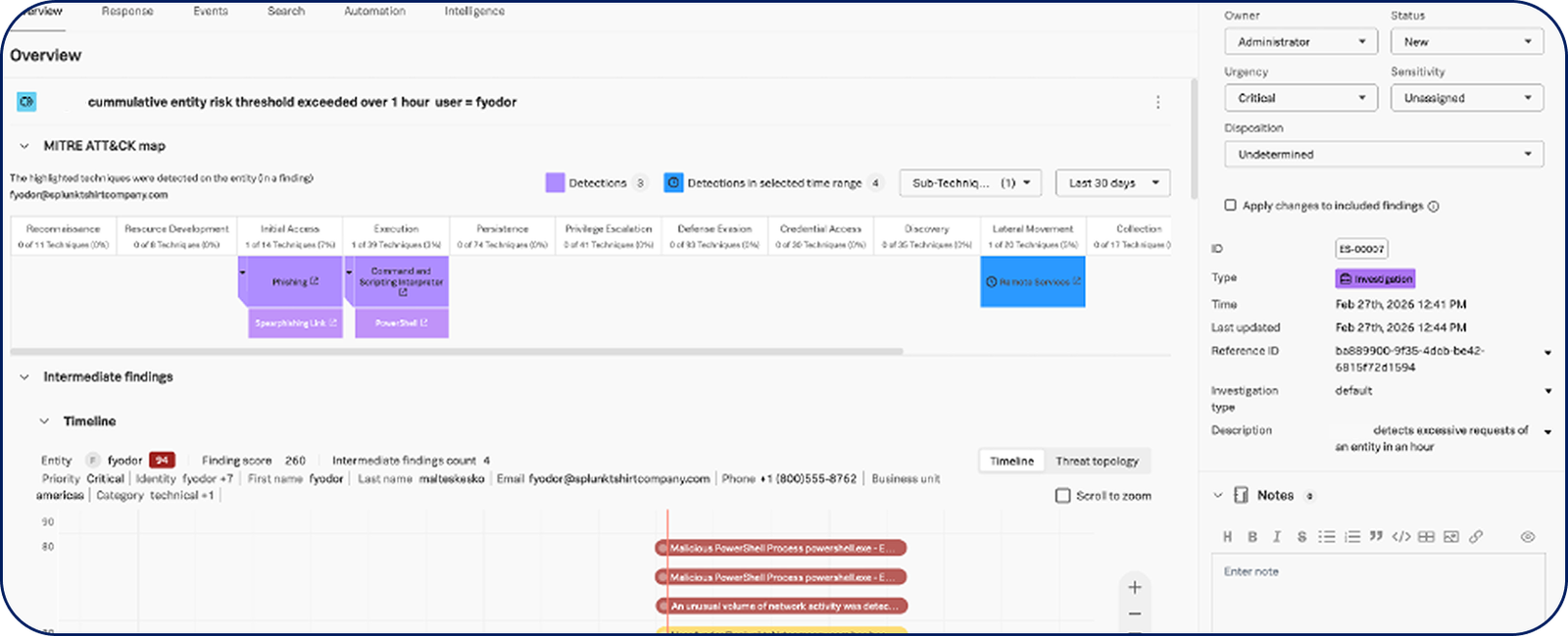
Task: Click the Enter note text field
Action: [x=1377, y=588]
